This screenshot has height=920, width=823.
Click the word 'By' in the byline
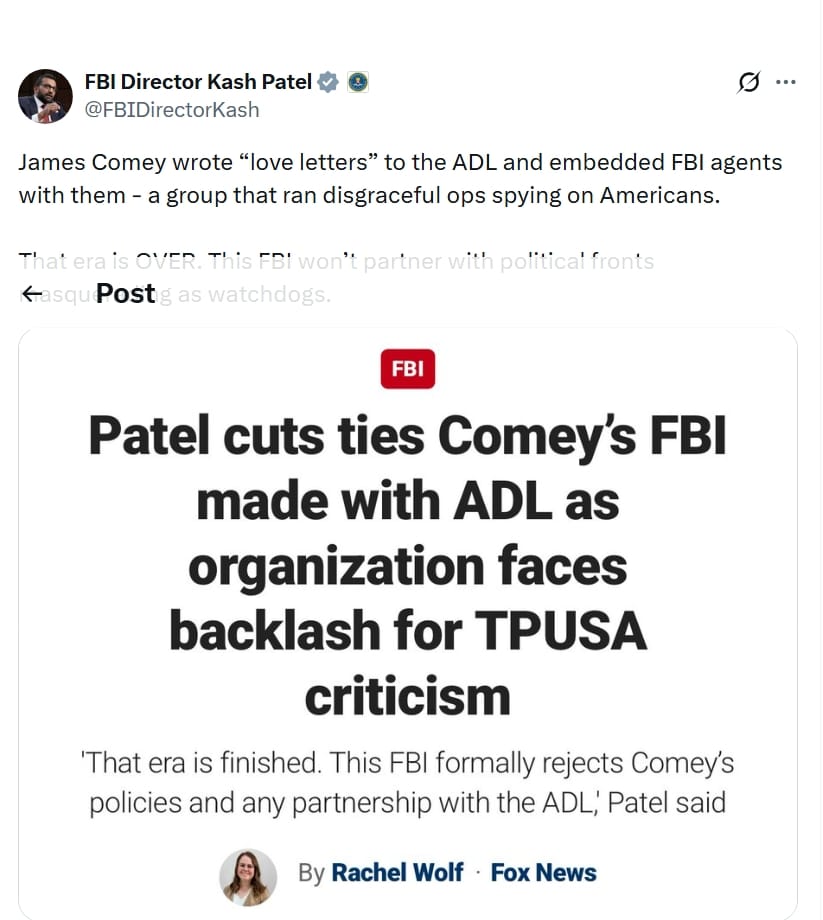(x=311, y=873)
